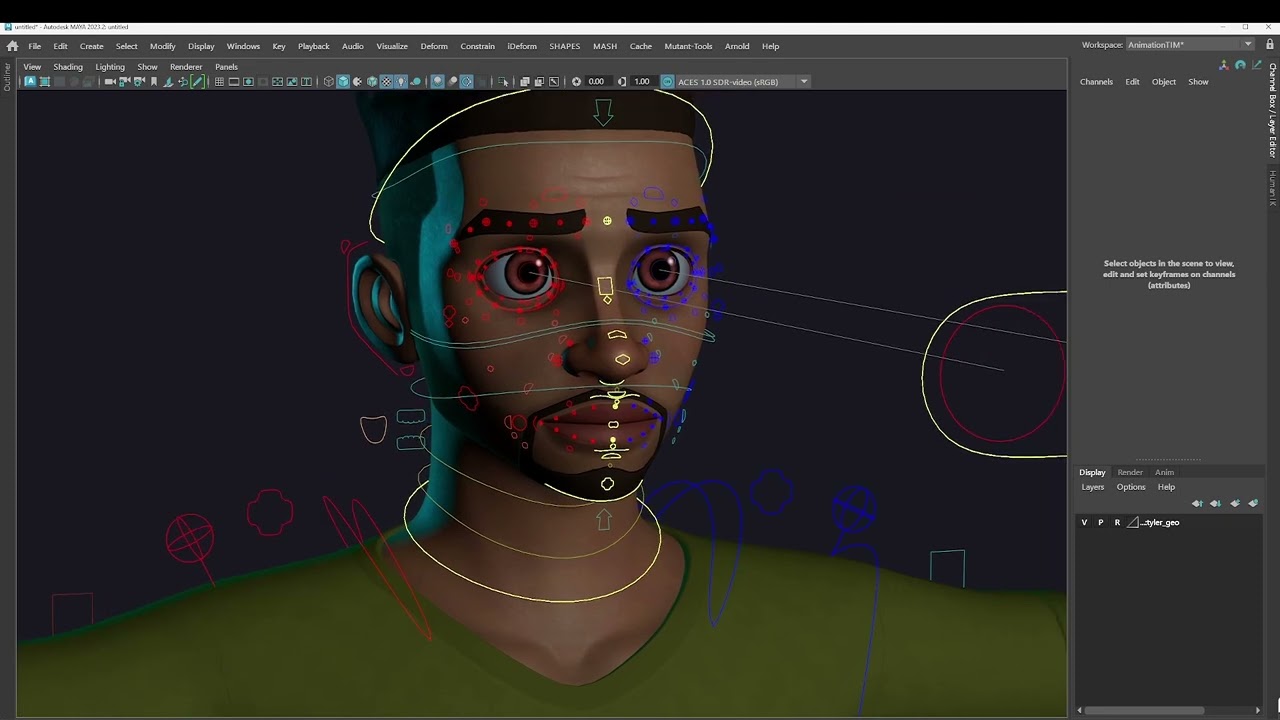This screenshot has width=1280, height=720.
Task: Click the Channel Box toggle icon with colored axes
Action: tap(1223, 65)
